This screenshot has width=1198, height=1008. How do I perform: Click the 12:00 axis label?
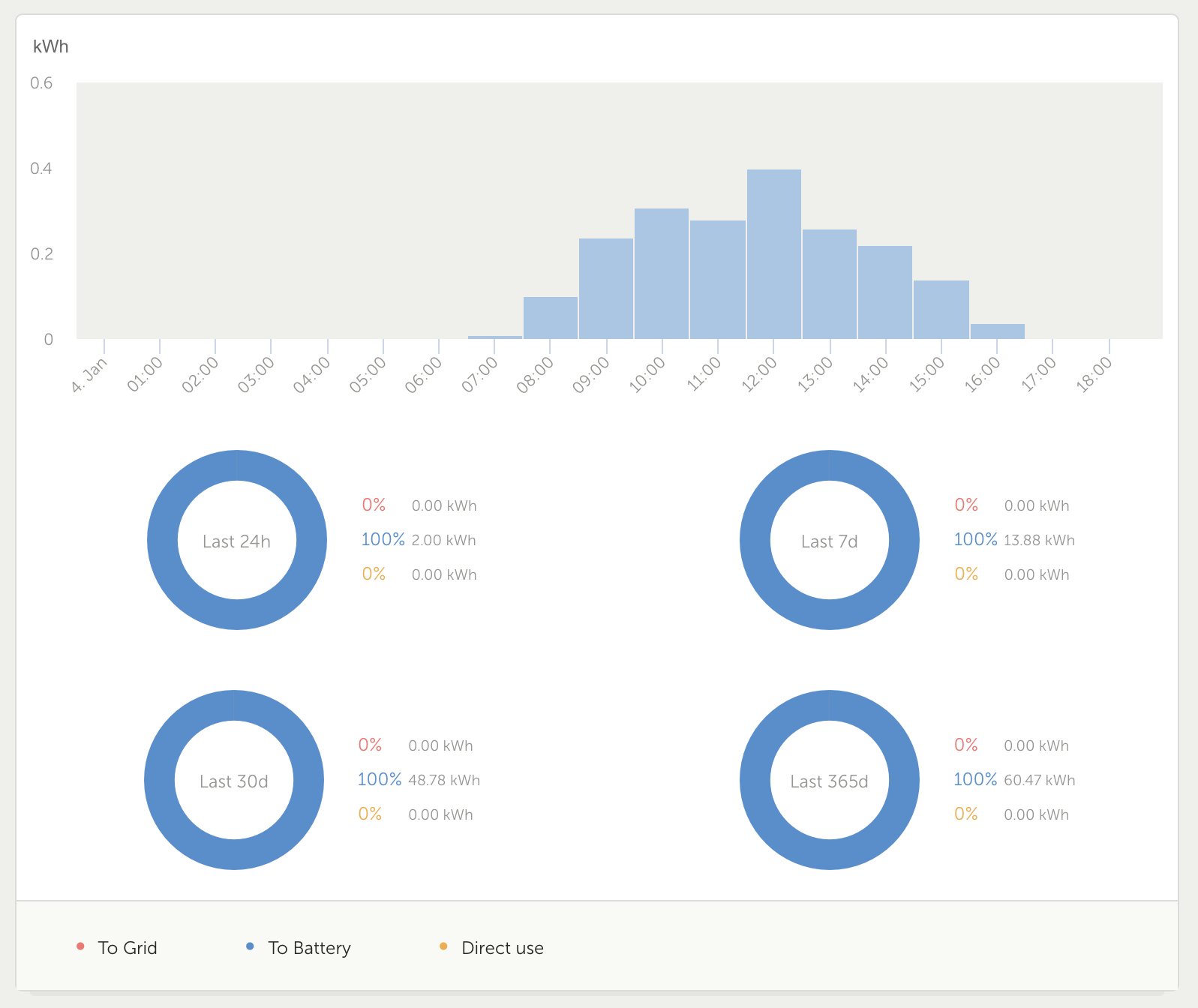(x=759, y=374)
